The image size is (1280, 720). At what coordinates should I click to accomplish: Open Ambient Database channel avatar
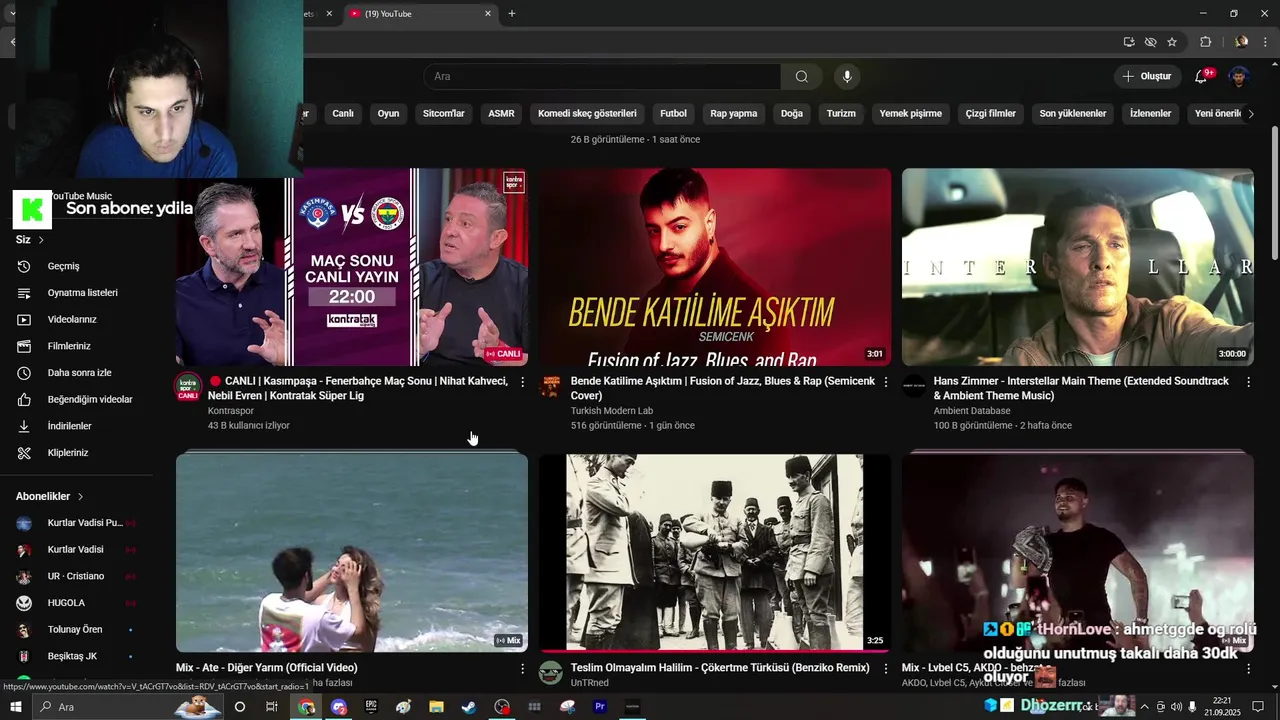(914, 387)
